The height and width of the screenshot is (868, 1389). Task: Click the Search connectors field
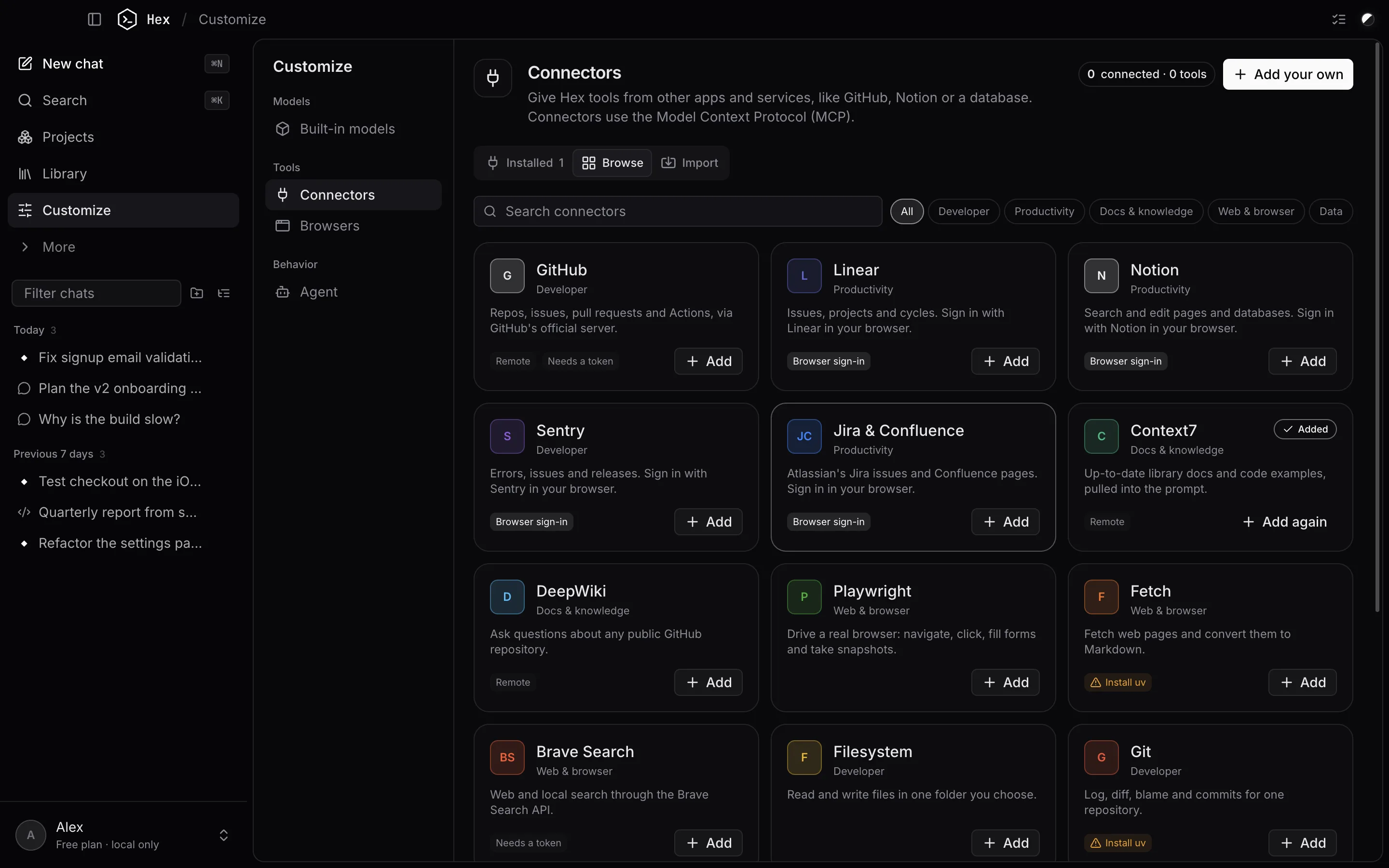[x=677, y=211]
